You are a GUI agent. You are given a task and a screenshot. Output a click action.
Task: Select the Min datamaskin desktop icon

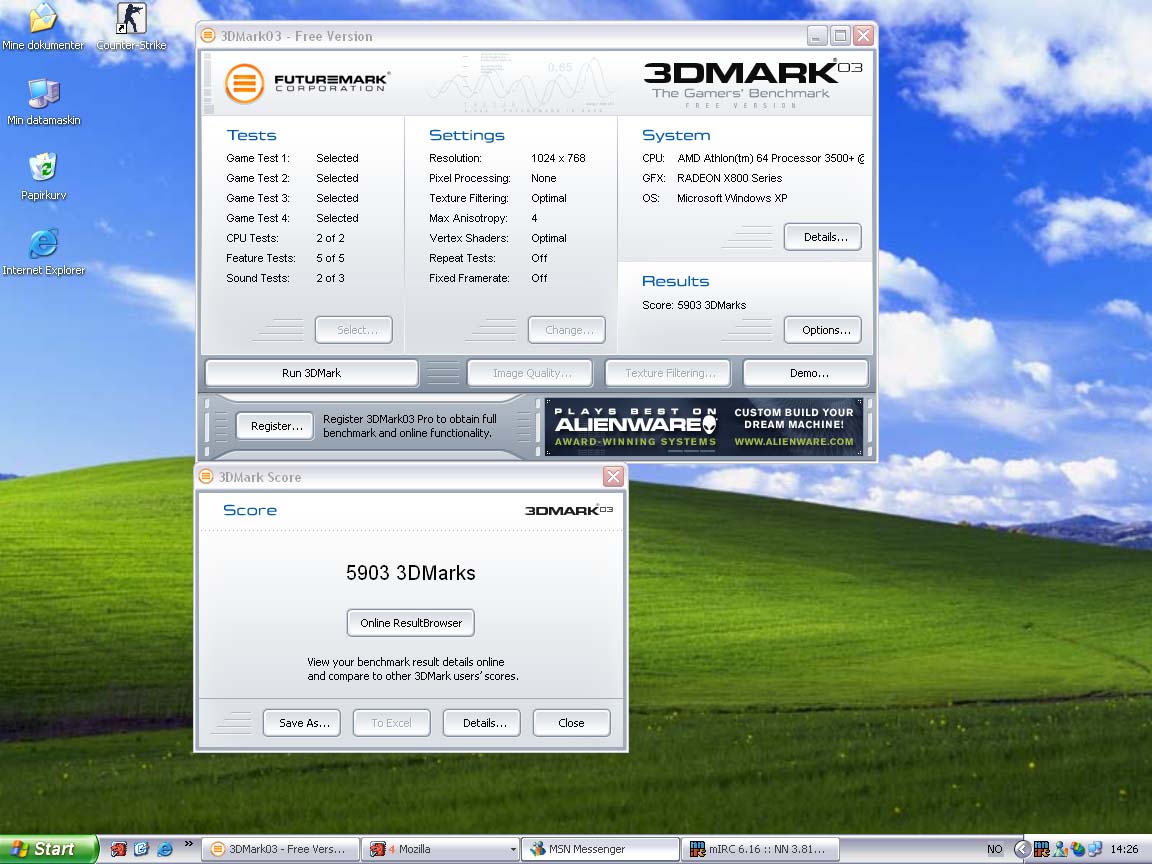pyautogui.click(x=43, y=101)
